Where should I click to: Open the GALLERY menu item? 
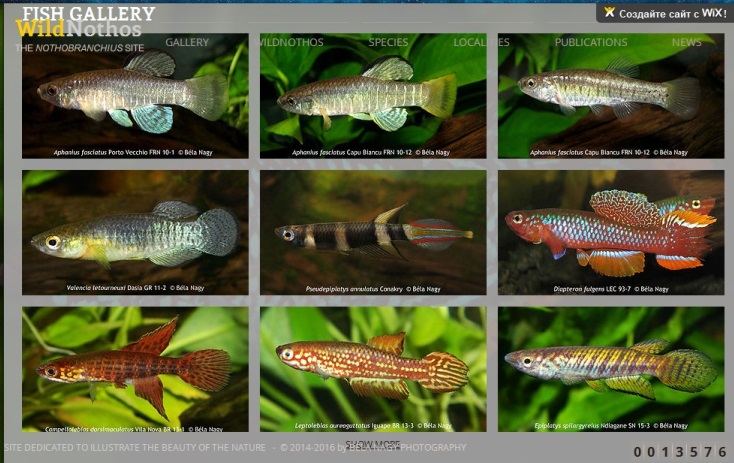tap(187, 42)
